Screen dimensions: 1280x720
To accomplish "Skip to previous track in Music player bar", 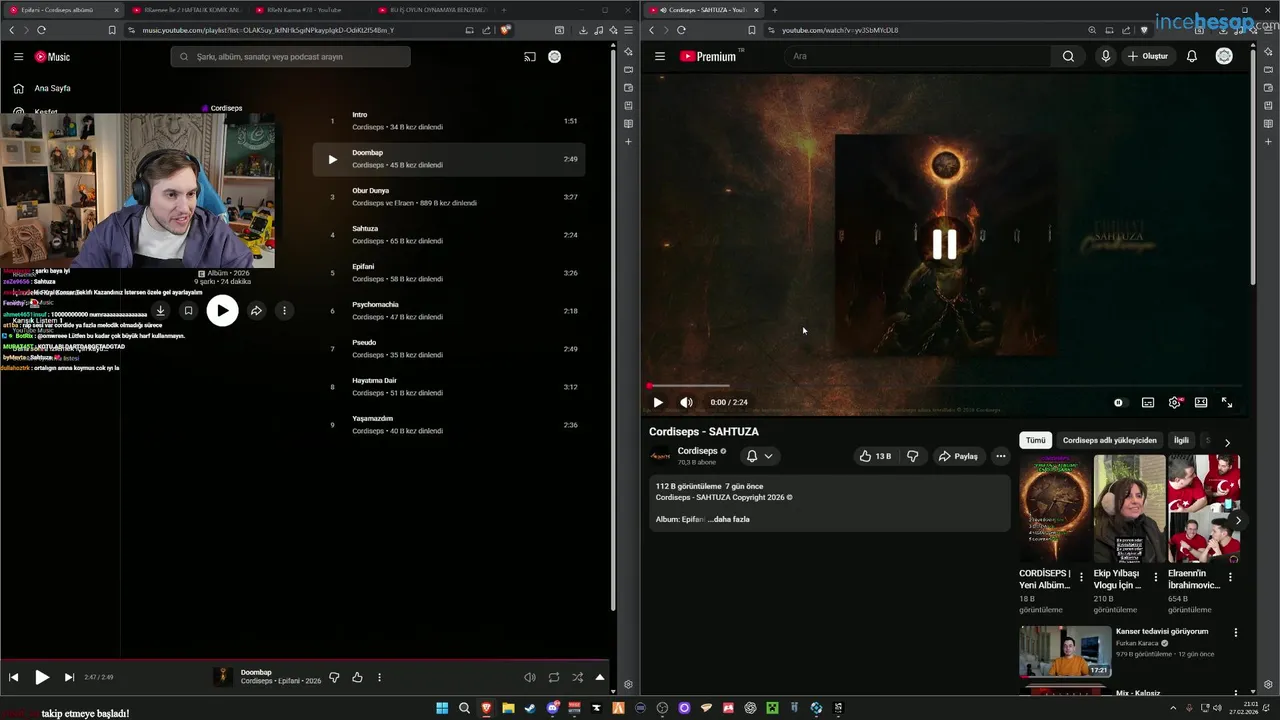I will pos(14,677).
